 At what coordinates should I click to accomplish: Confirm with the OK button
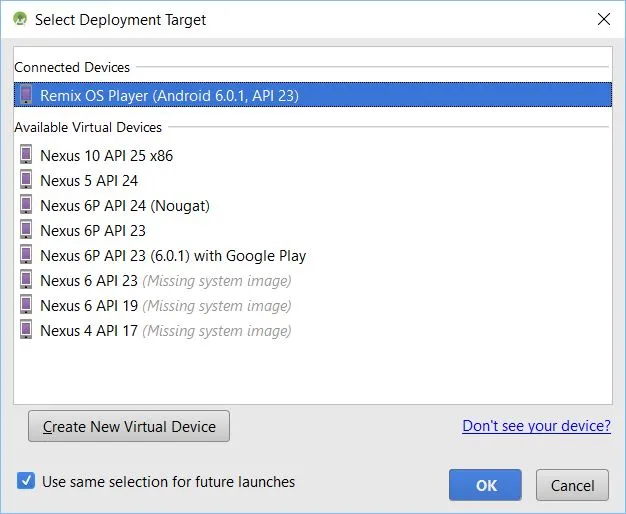(x=485, y=485)
